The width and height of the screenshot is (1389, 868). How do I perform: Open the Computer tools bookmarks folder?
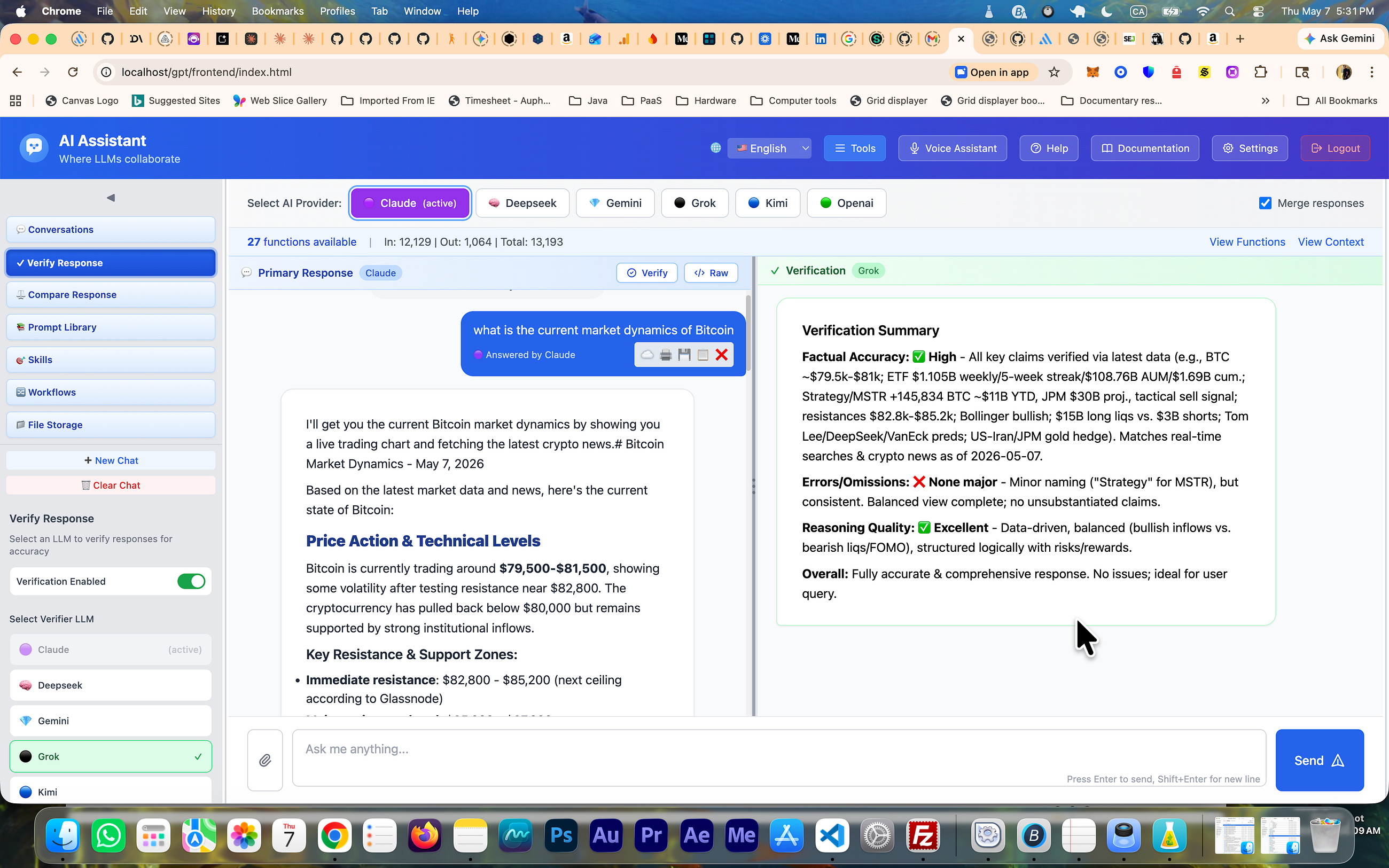pos(793,100)
